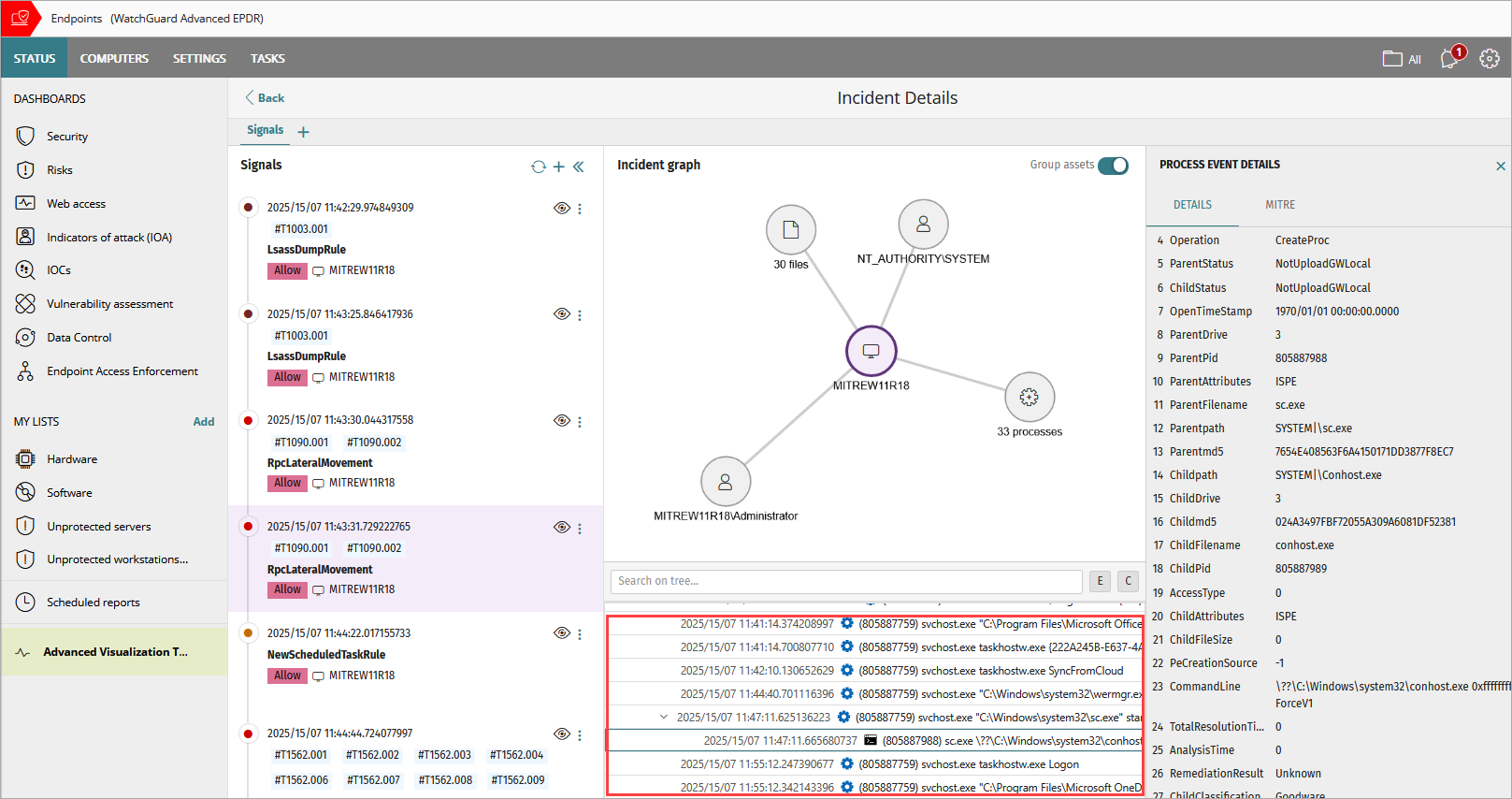Toggle eye for 11:43:30 RpcLateralMovement signal

tap(562, 421)
